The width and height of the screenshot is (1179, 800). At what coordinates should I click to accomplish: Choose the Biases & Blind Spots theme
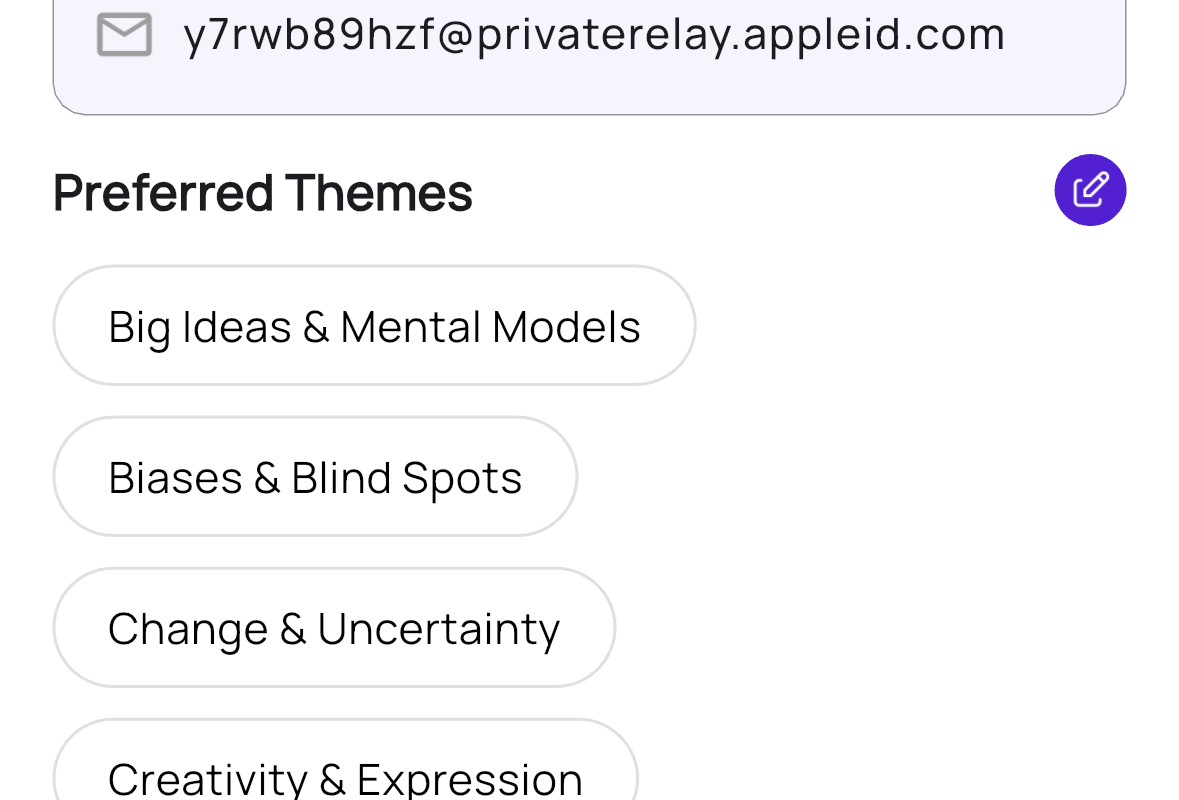click(315, 477)
